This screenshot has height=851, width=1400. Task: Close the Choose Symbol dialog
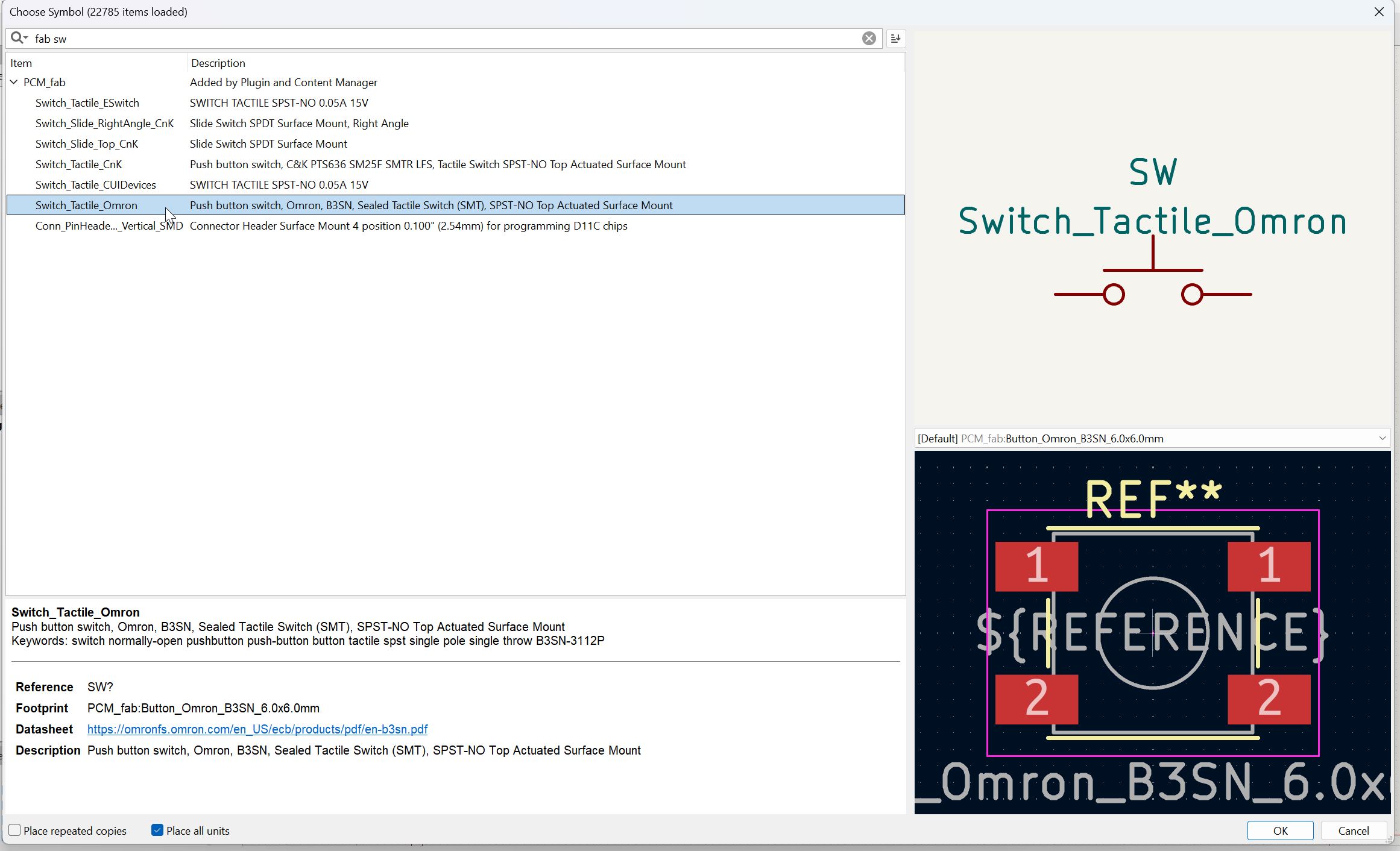pos(1379,12)
